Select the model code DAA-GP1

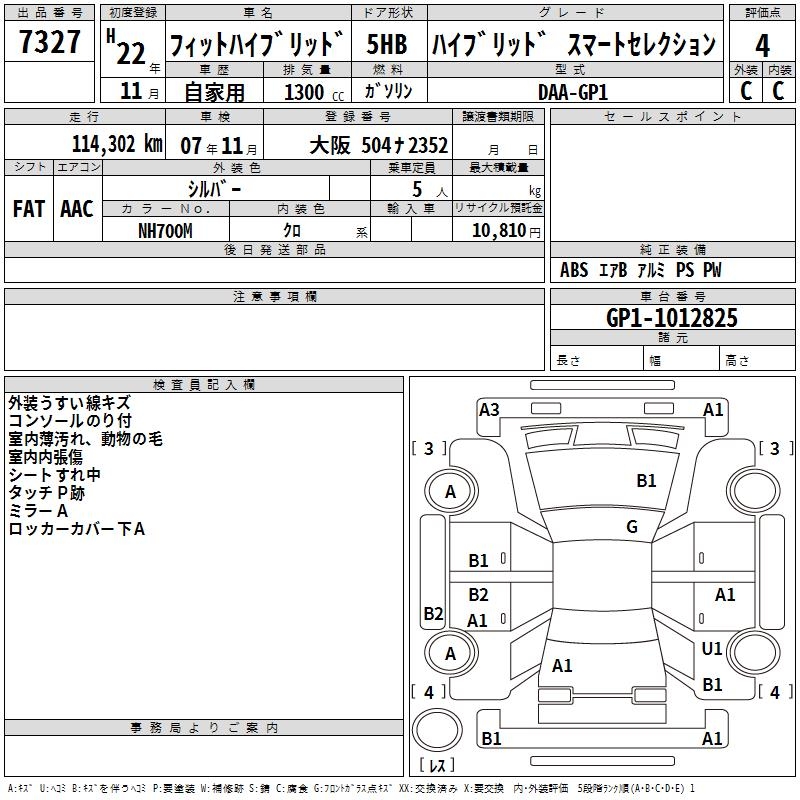(573, 92)
